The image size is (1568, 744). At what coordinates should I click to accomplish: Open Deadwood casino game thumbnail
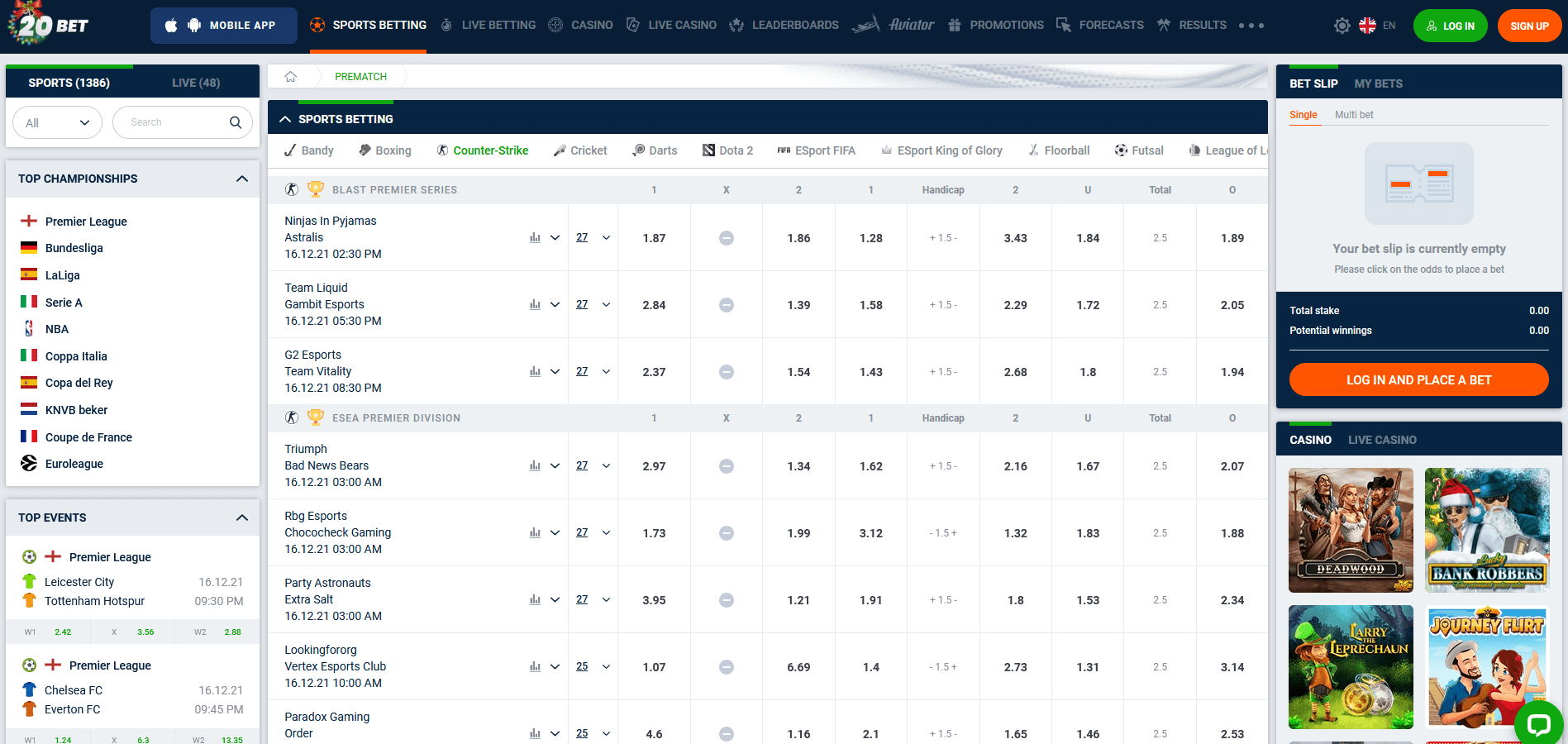coord(1351,530)
